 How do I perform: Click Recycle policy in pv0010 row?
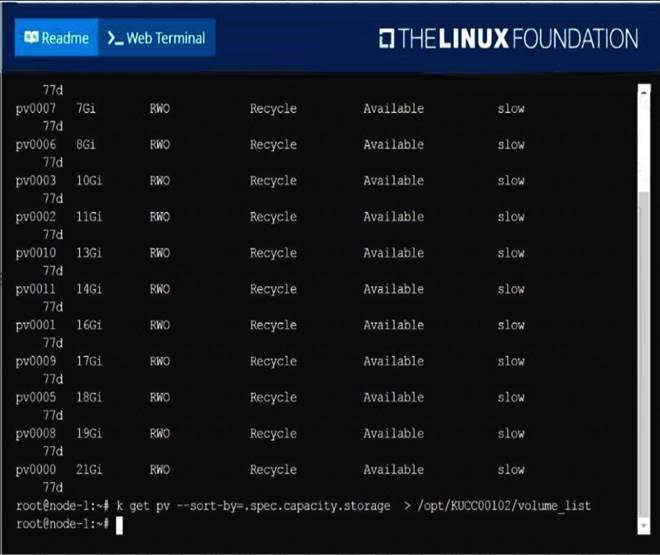tap(273, 253)
